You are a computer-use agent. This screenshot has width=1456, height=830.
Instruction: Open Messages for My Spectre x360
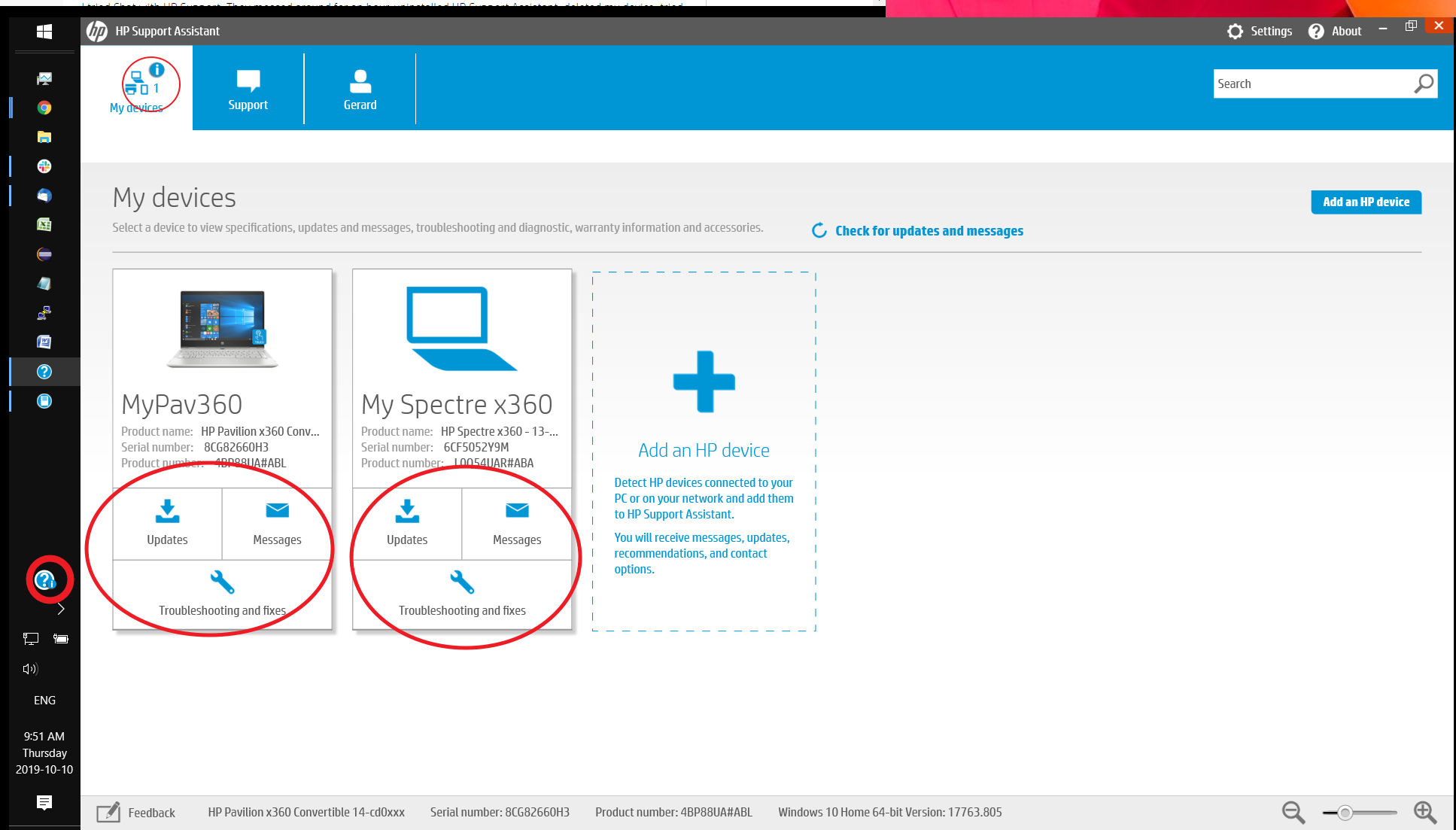[516, 523]
